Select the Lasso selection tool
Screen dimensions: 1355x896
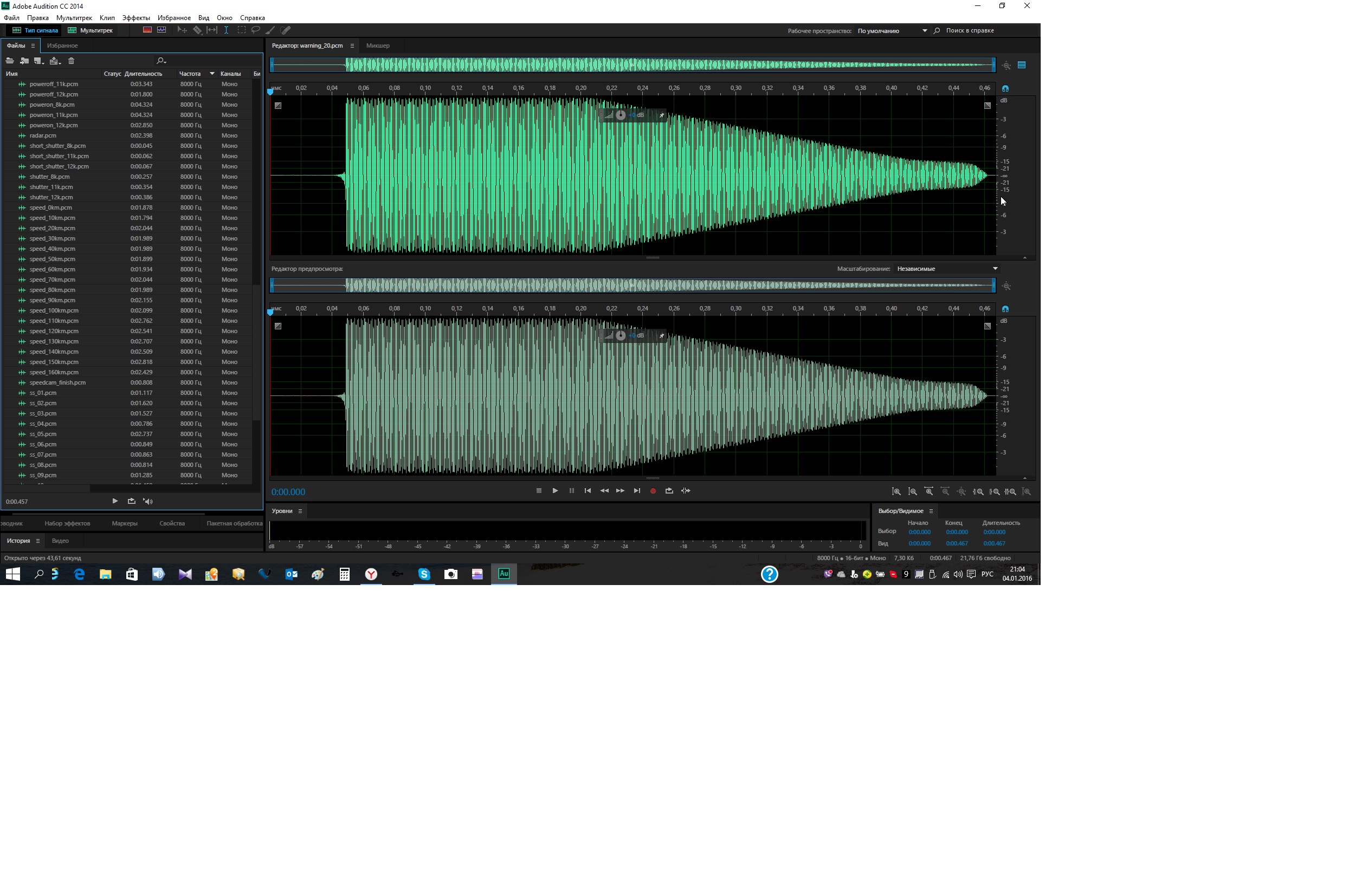point(256,30)
